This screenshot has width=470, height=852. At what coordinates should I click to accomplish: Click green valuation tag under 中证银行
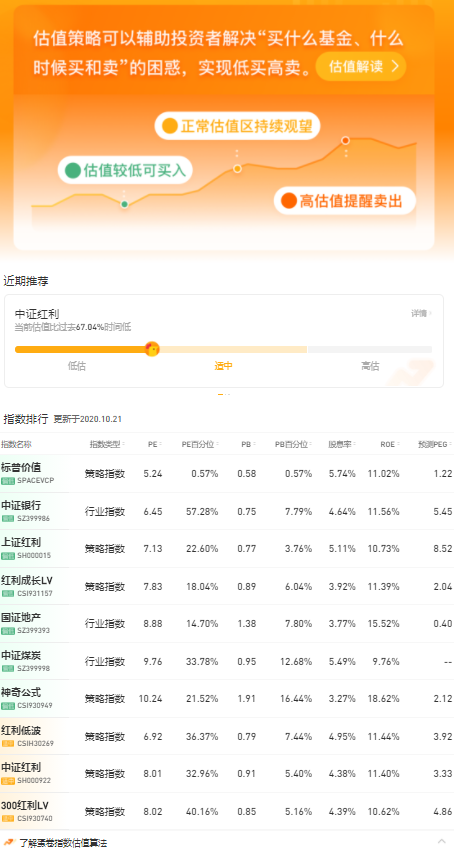[x=8, y=518]
